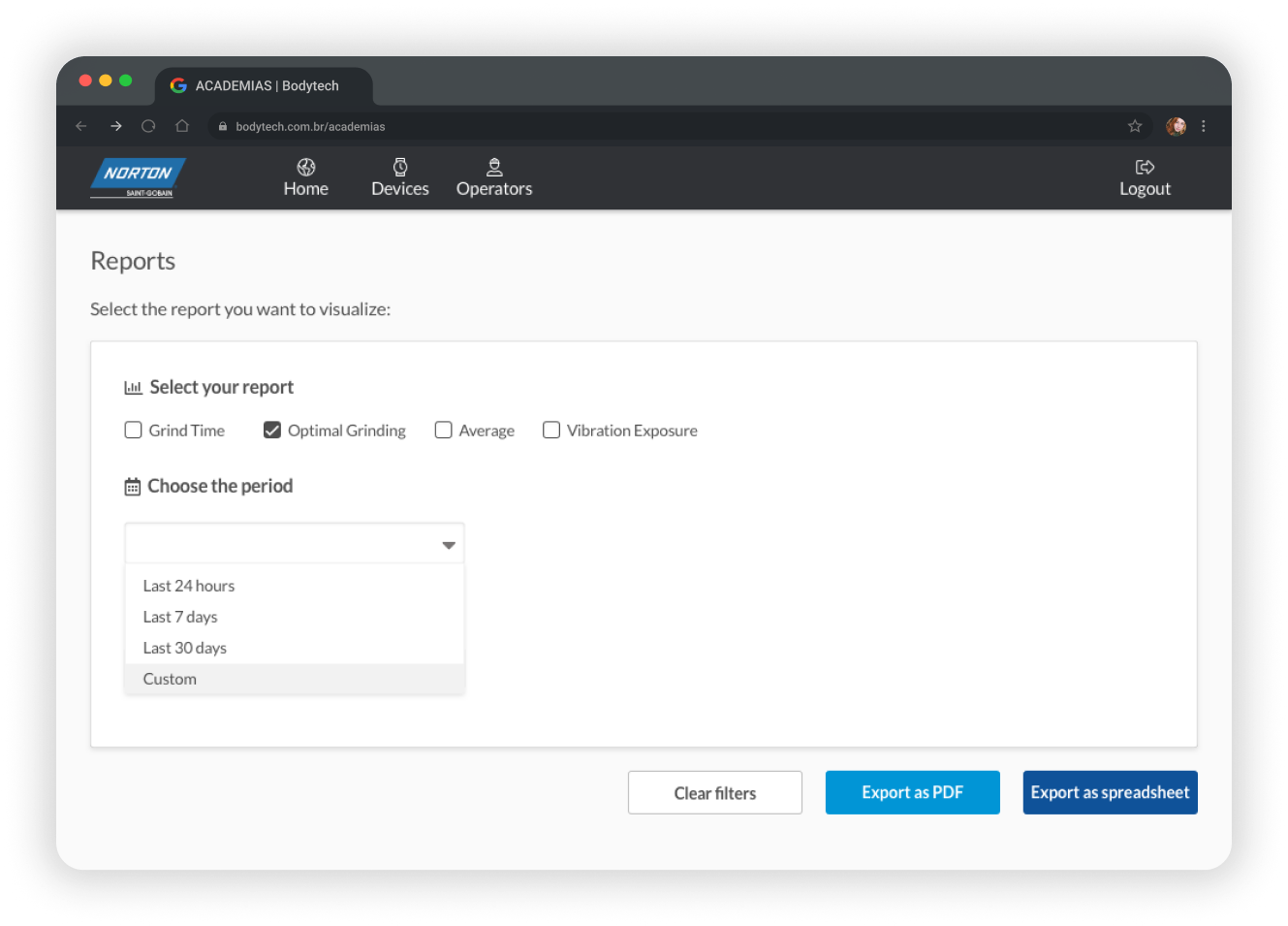Click the browser address bar URL
Viewport: 1288px width, 926px height.
pos(310,127)
